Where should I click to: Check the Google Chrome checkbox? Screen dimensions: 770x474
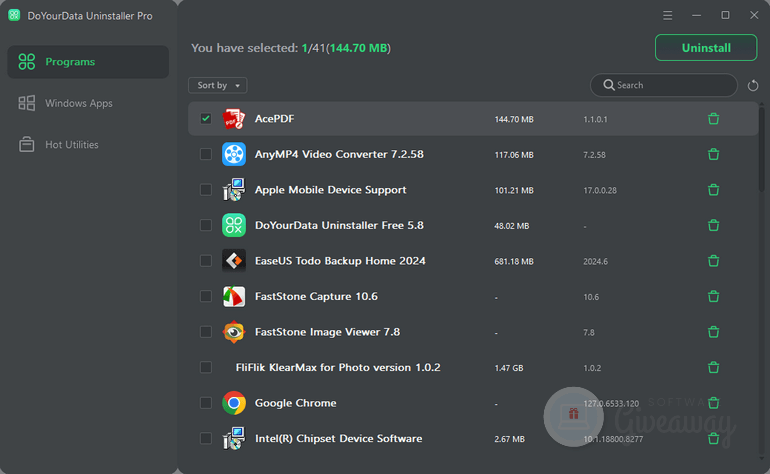coord(206,403)
